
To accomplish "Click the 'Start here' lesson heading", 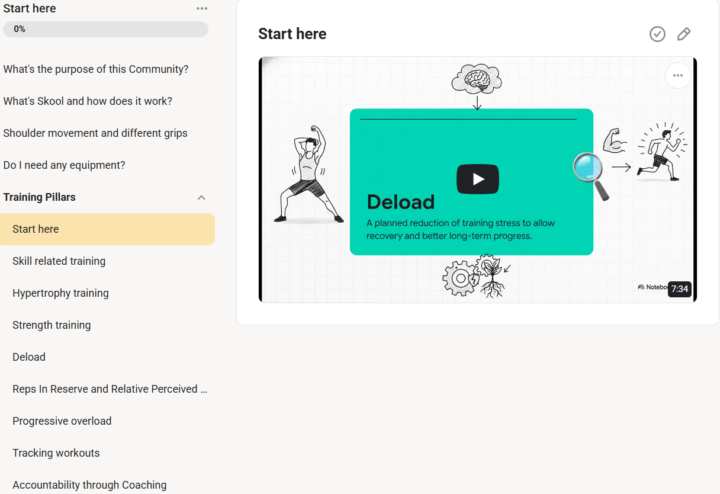I will point(292,34).
